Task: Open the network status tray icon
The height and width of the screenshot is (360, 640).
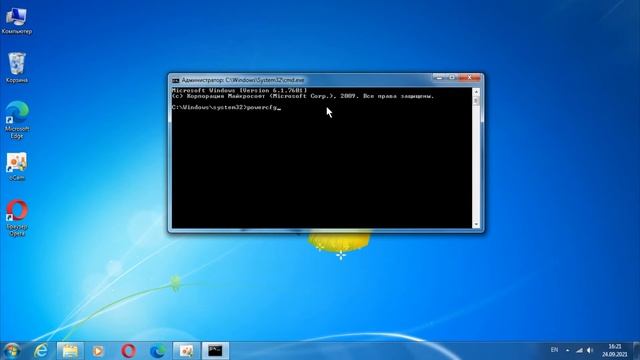Action: click(579, 350)
